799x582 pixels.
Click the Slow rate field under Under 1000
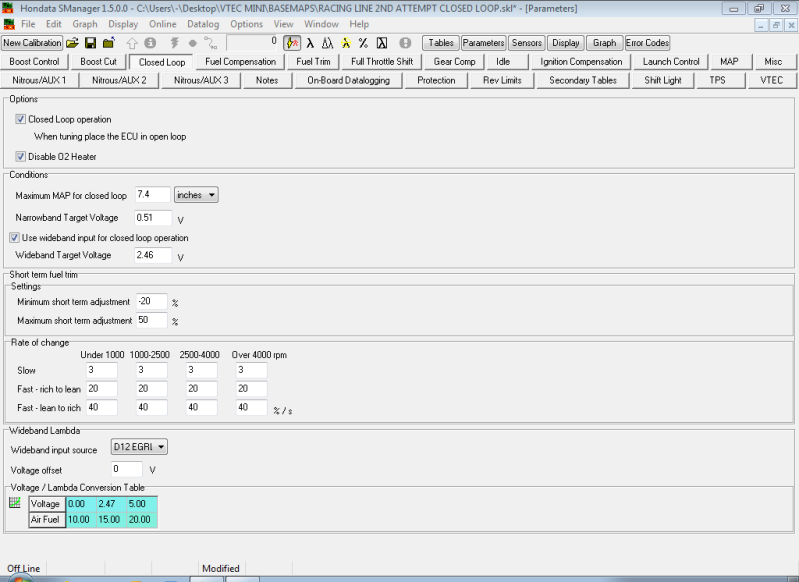pos(102,370)
